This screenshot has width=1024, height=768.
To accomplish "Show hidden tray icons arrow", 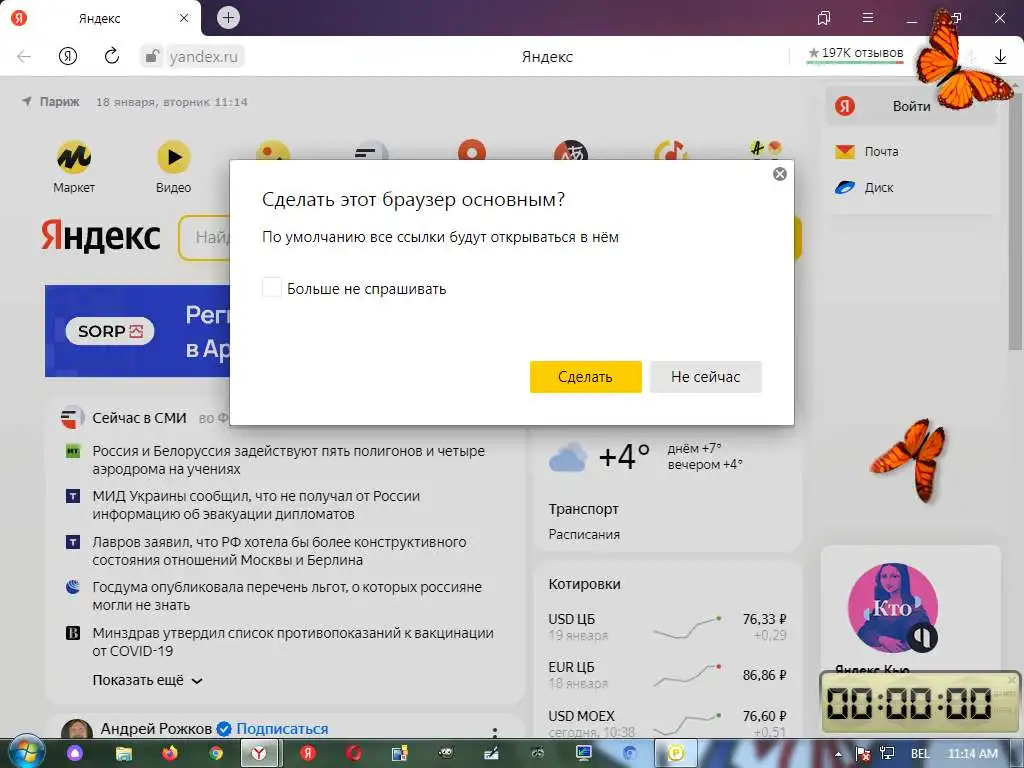I will pos(839,754).
